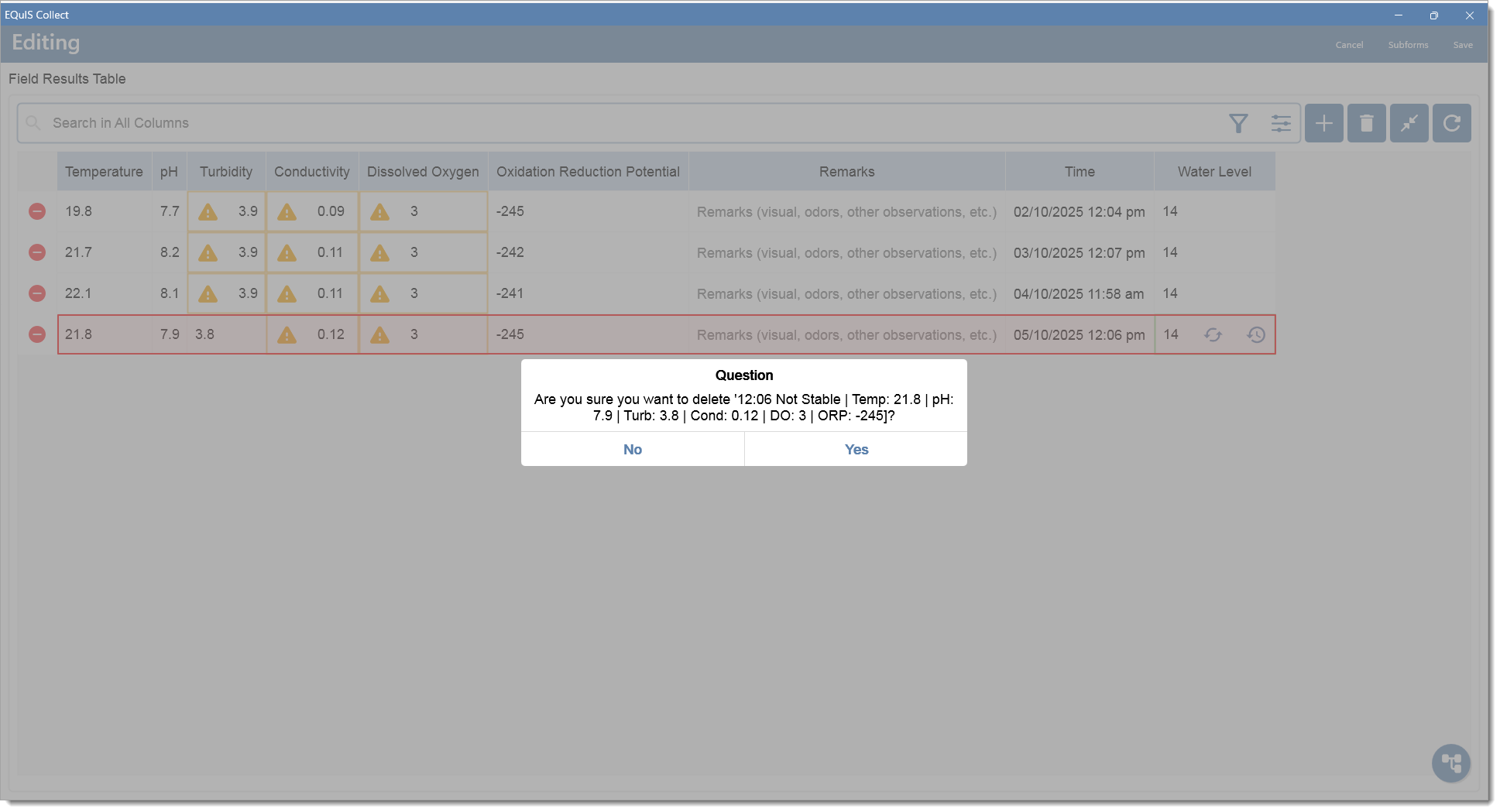Open the hierarchy floating button at bottom right

click(1451, 763)
